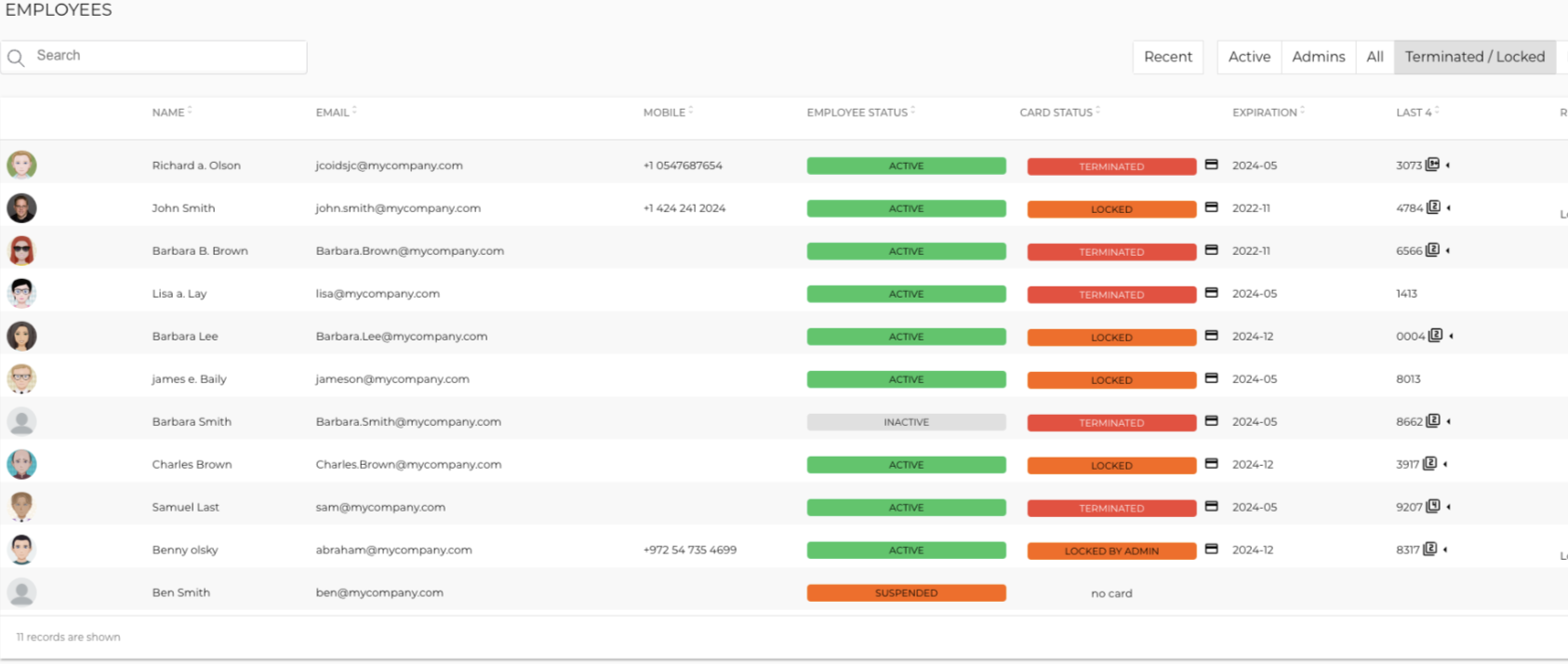1568x664 pixels.
Task: Click card icon next to John Smith's LOCKED status
Action: (1211, 207)
